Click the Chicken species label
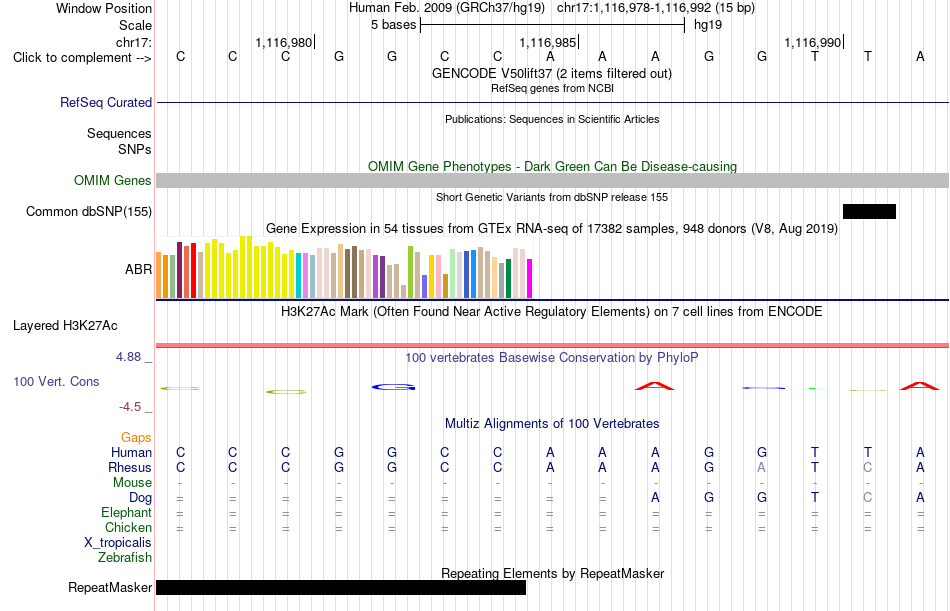 click(128, 527)
